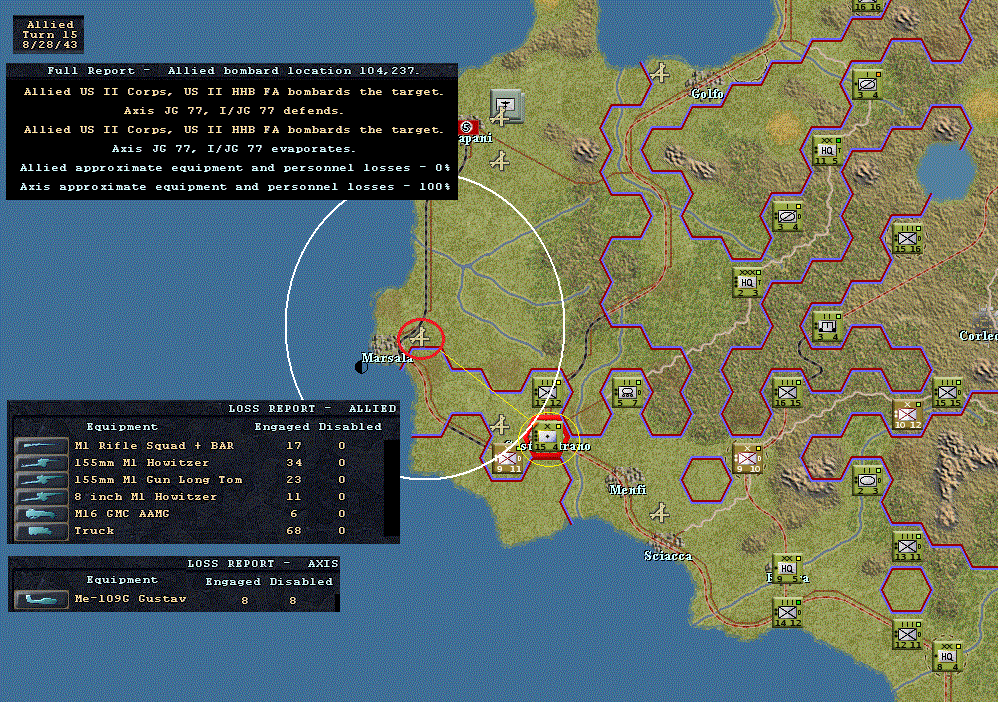
Task: Click the Marsala city label
Action: (387, 358)
